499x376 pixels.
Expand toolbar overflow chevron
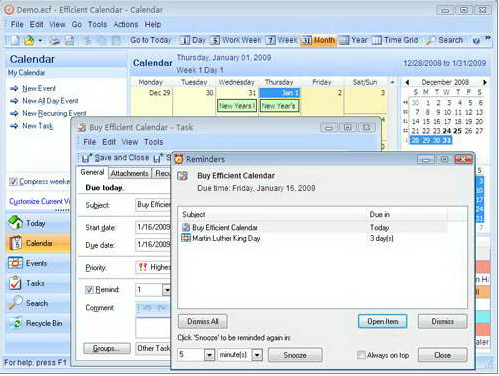click(488, 38)
